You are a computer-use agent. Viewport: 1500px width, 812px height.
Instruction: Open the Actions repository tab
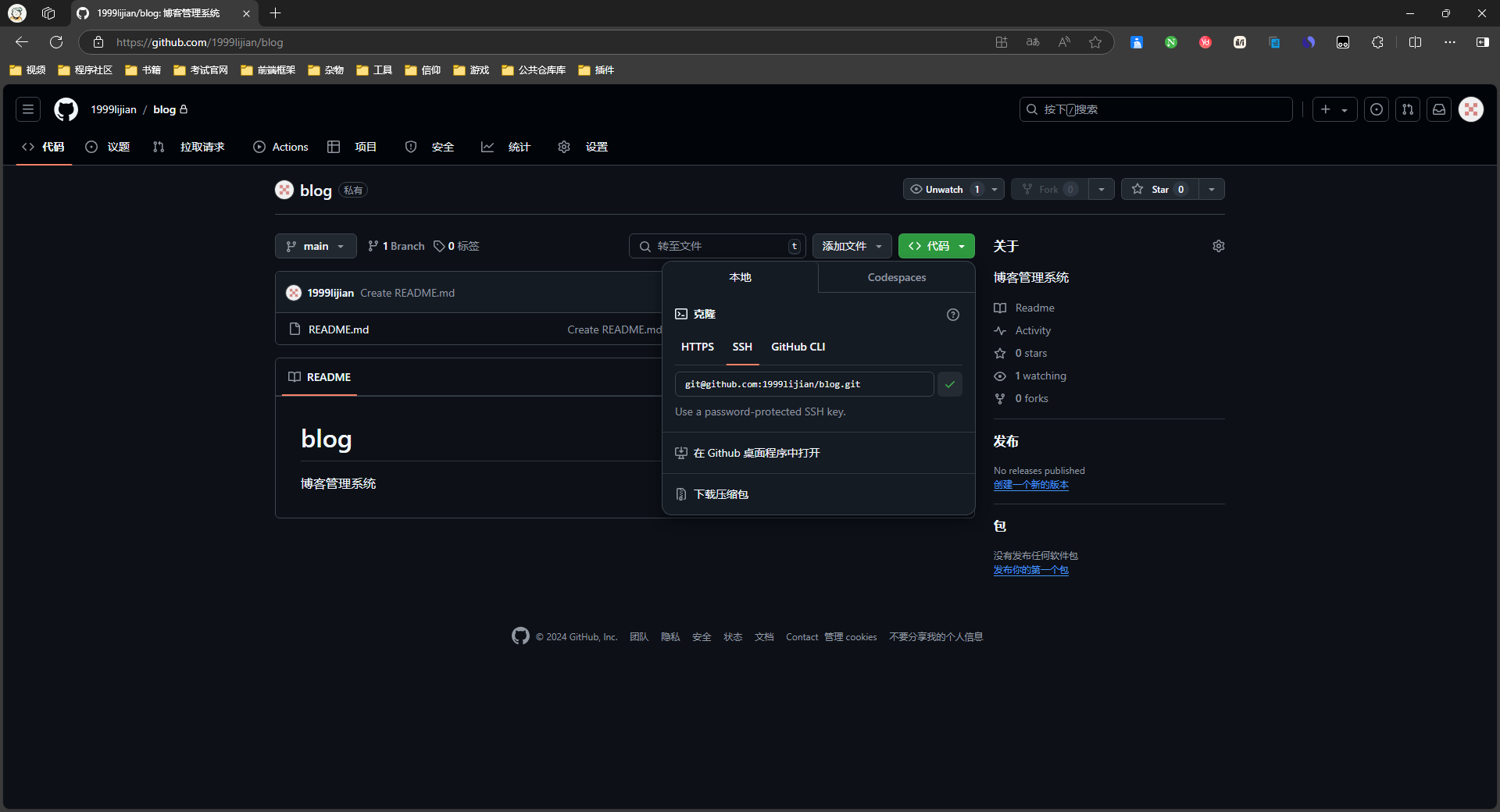280,147
